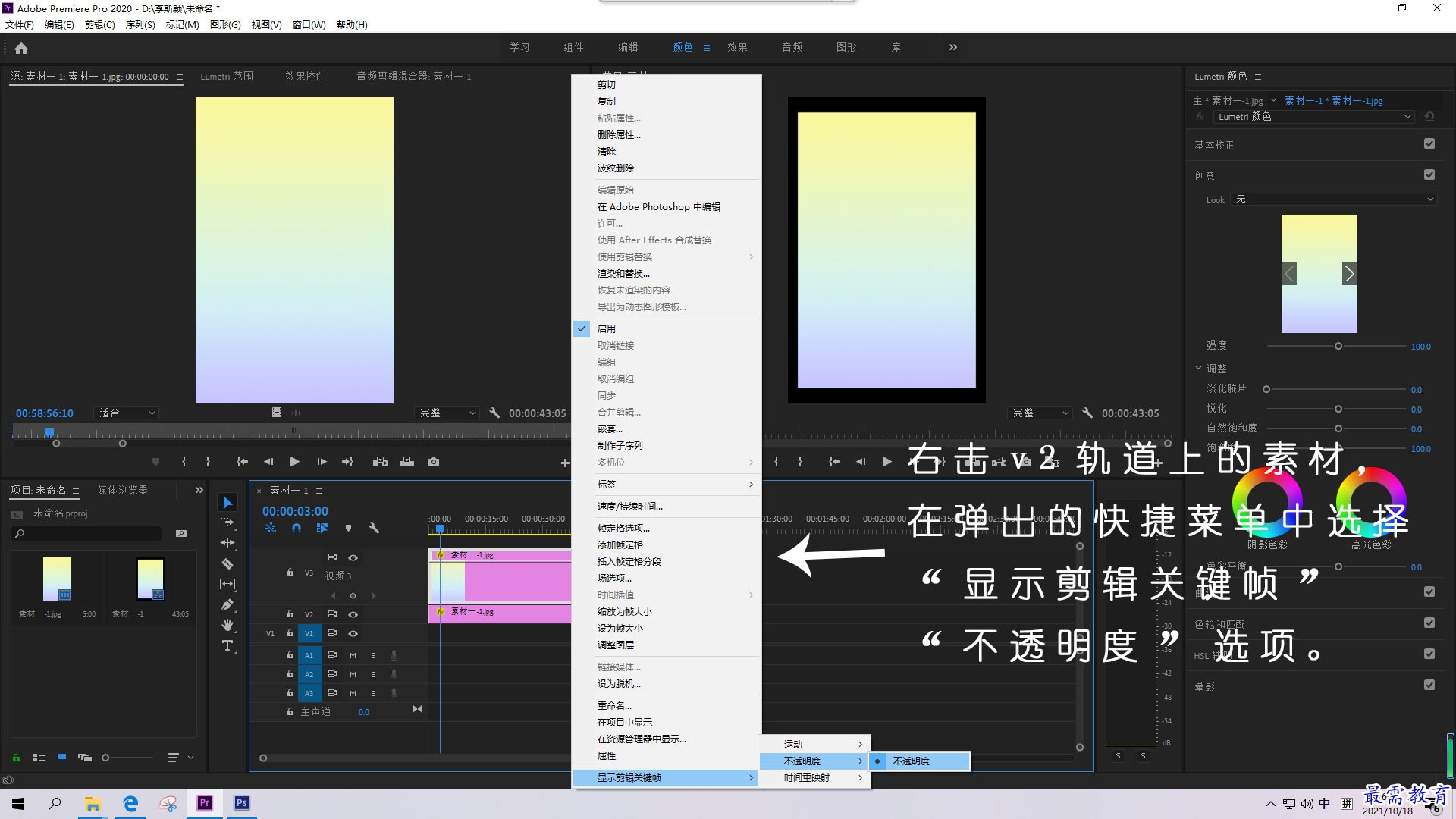Uncheck the 基本校正 section checkbox
Screen dimensions: 1456x819
pyautogui.click(x=1429, y=144)
